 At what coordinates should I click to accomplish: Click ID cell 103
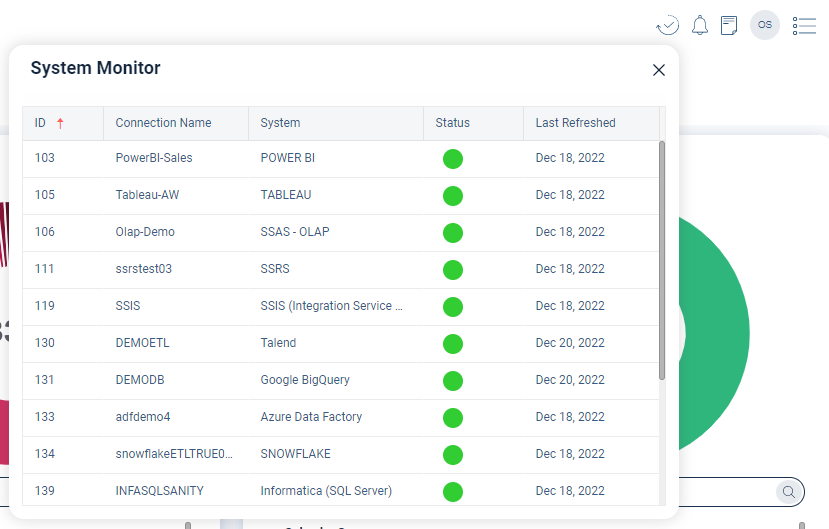click(x=45, y=157)
